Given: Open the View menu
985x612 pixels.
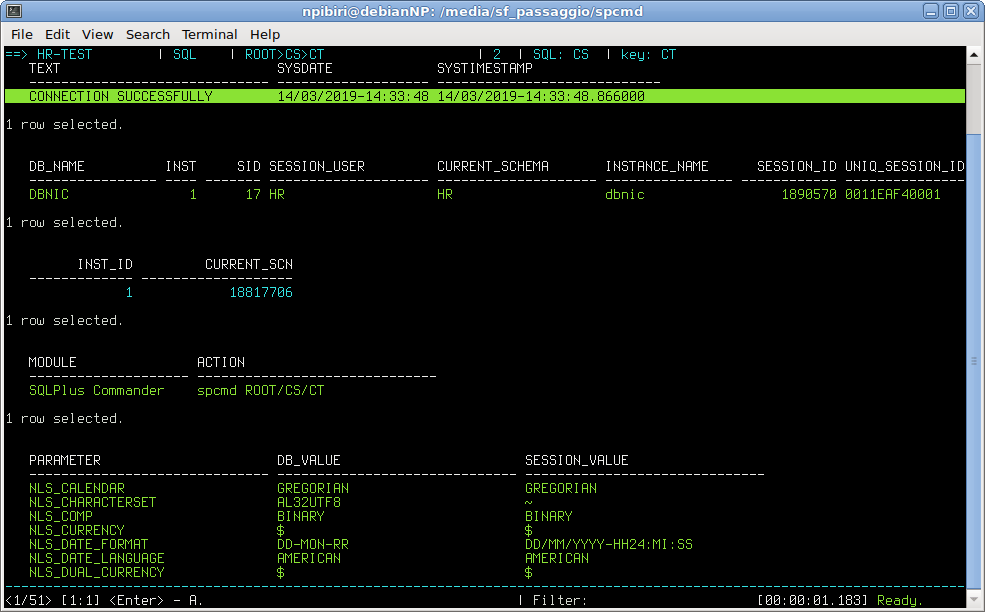Looking at the screenshot, I should 97,34.
